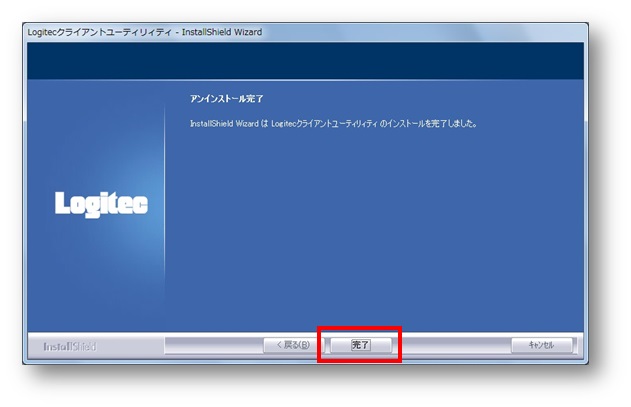Select the アンインストール完了 heading text
The image size is (631, 407).
(x=227, y=99)
